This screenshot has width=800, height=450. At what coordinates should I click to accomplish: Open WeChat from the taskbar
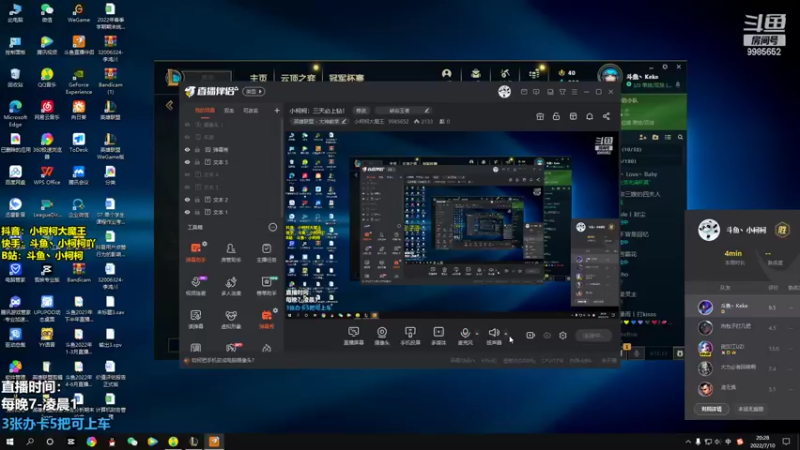coord(132,441)
